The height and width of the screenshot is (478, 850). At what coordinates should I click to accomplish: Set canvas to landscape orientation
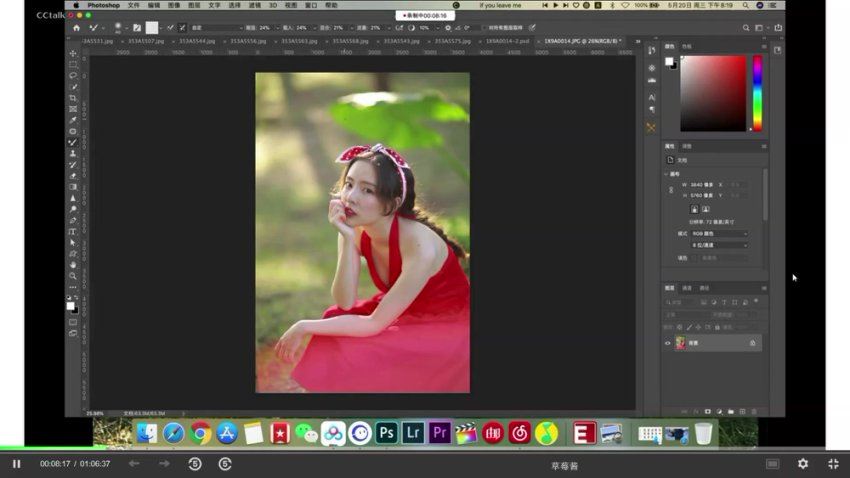(706, 209)
